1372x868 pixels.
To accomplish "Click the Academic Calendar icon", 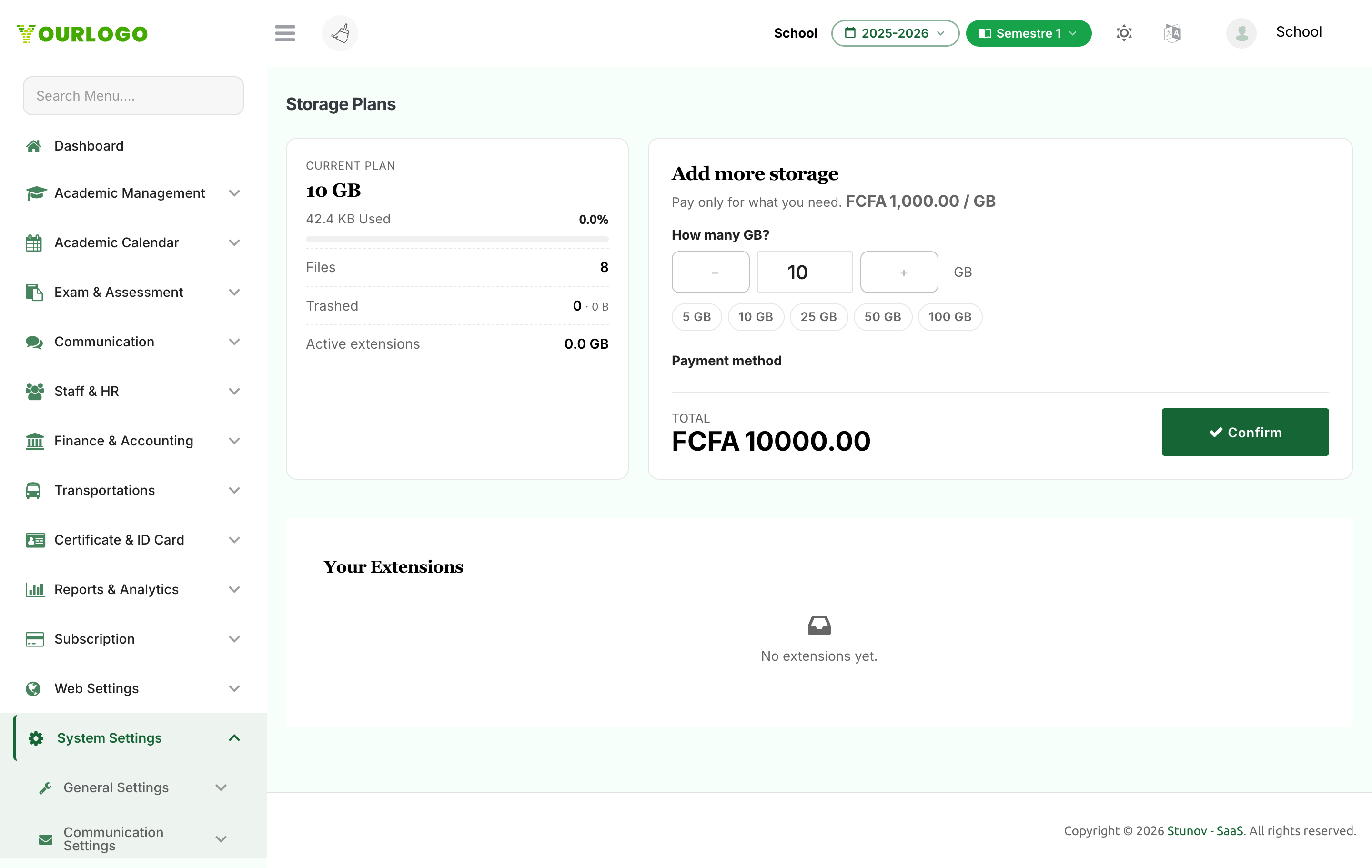I will click(34, 243).
